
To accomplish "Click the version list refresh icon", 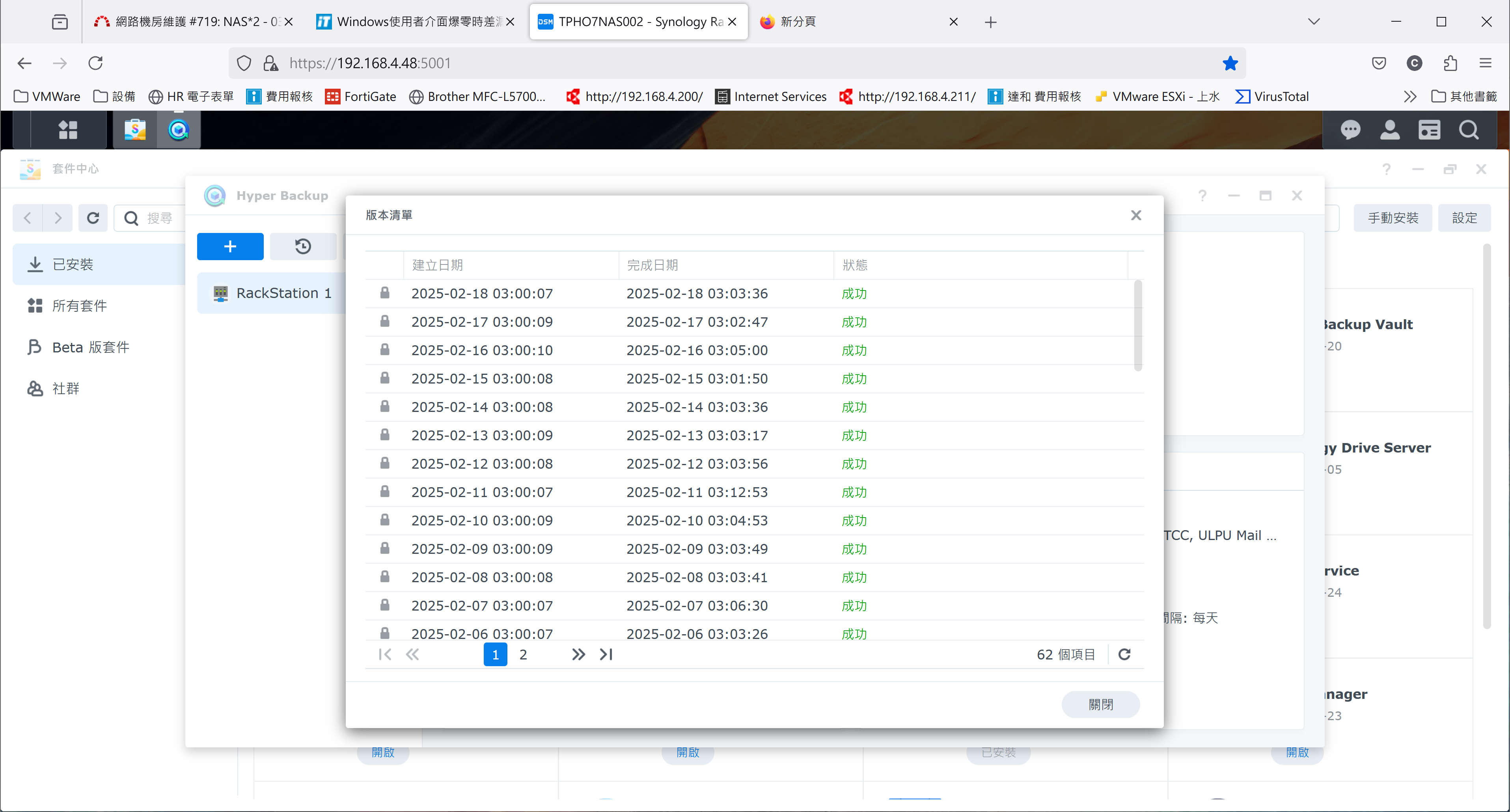I will click(x=1124, y=654).
